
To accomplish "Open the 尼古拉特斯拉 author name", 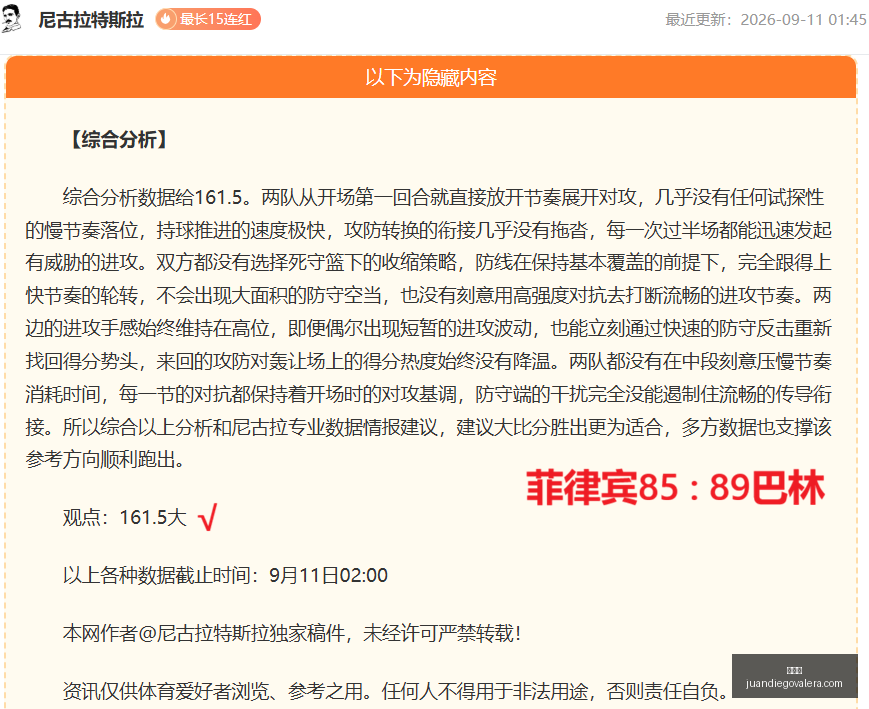I will click(91, 20).
